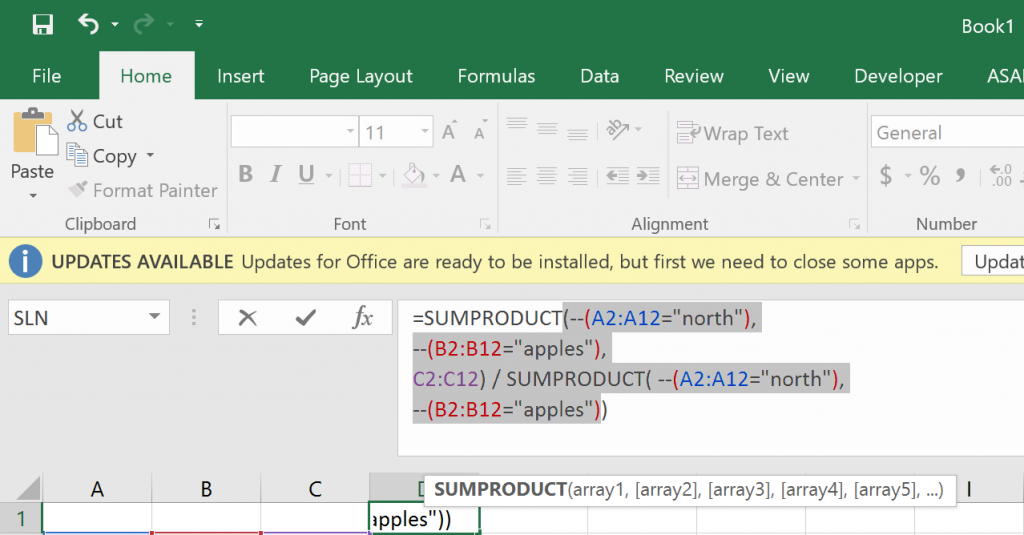Toggle Wrap Text
This screenshot has width=1024, height=535.
733,133
